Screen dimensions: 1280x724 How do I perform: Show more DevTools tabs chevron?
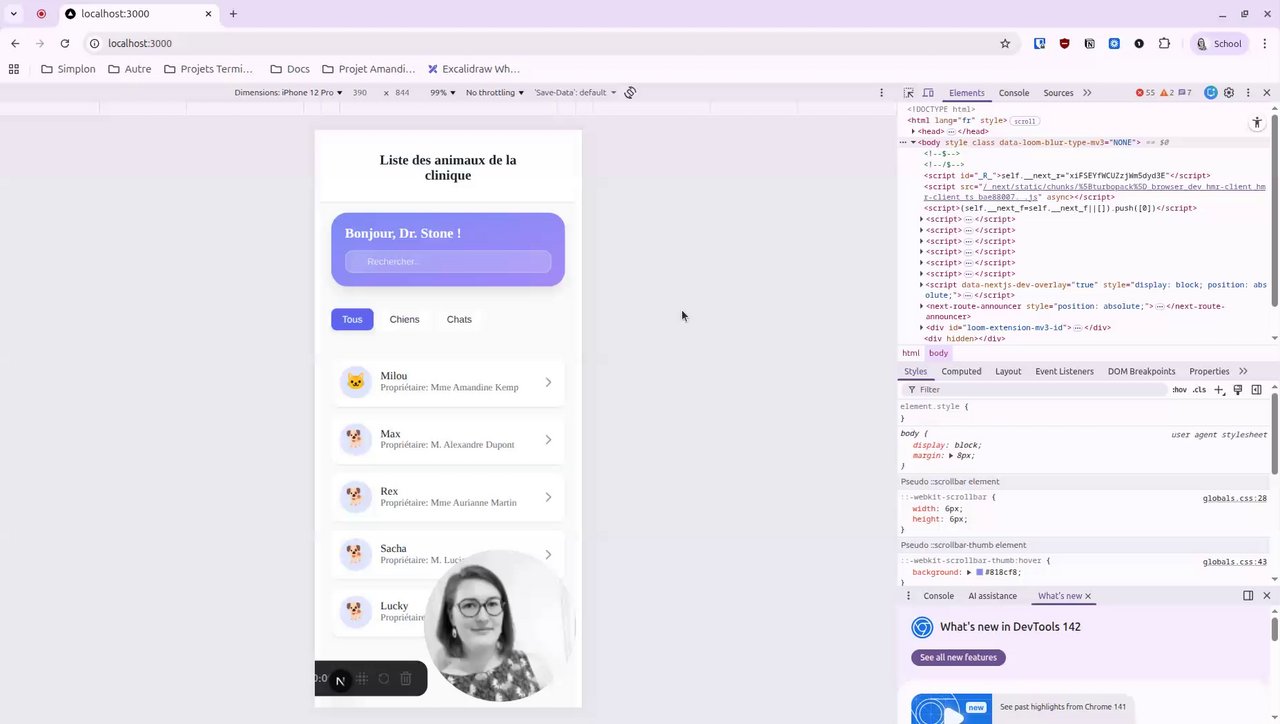pos(1087,93)
